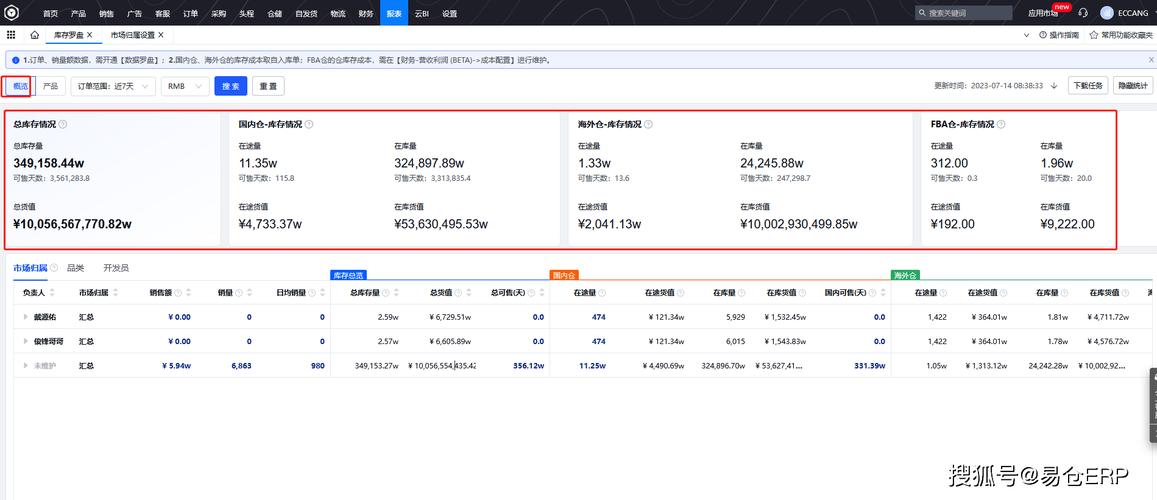The image size is (1157, 500).
Task: Expand the 俊锋哥哥 row
Action: [x=26, y=341]
